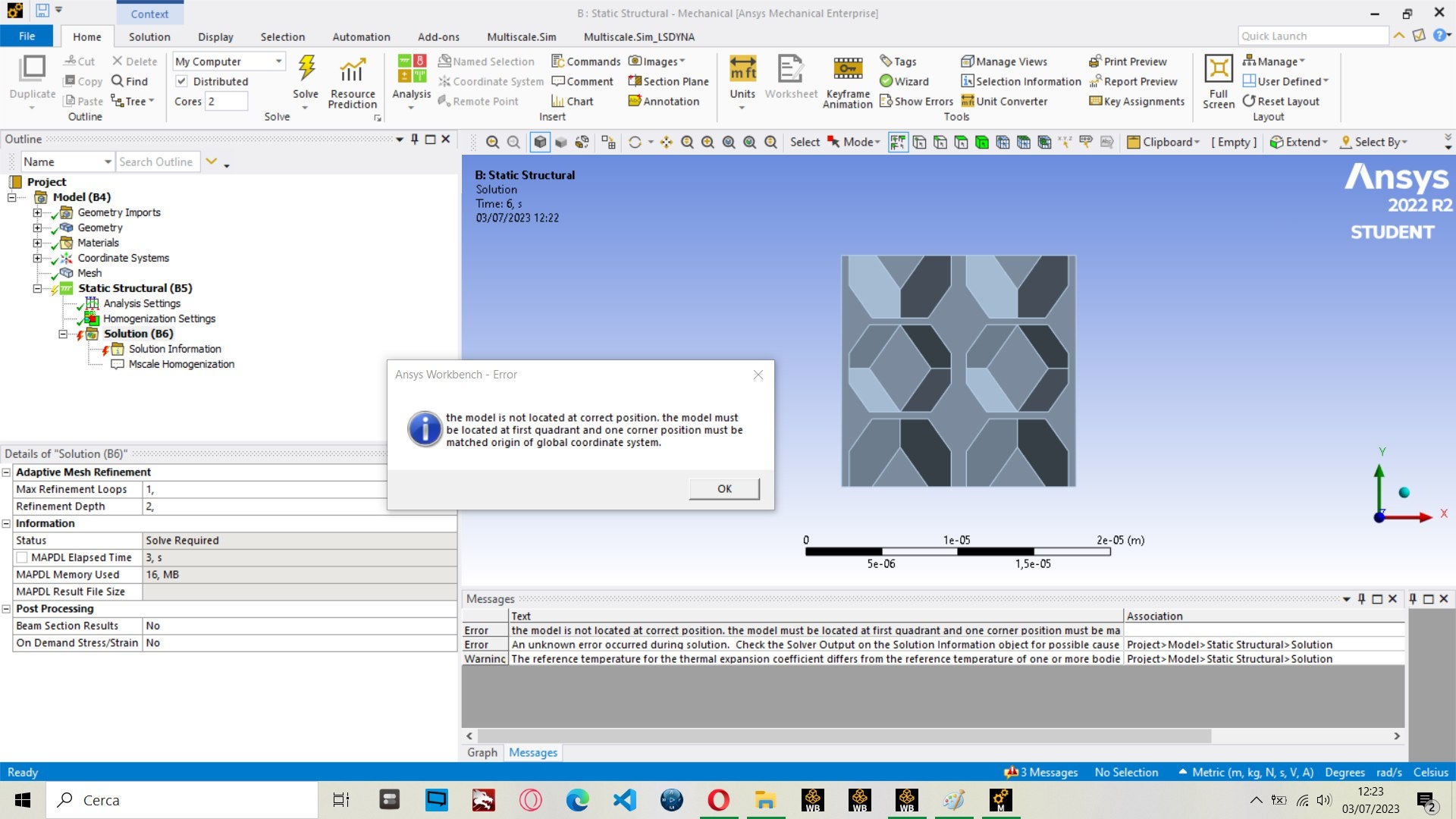The image size is (1456, 819).
Task: Open Resource Prediction tool
Action: pyautogui.click(x=352, y=82)
